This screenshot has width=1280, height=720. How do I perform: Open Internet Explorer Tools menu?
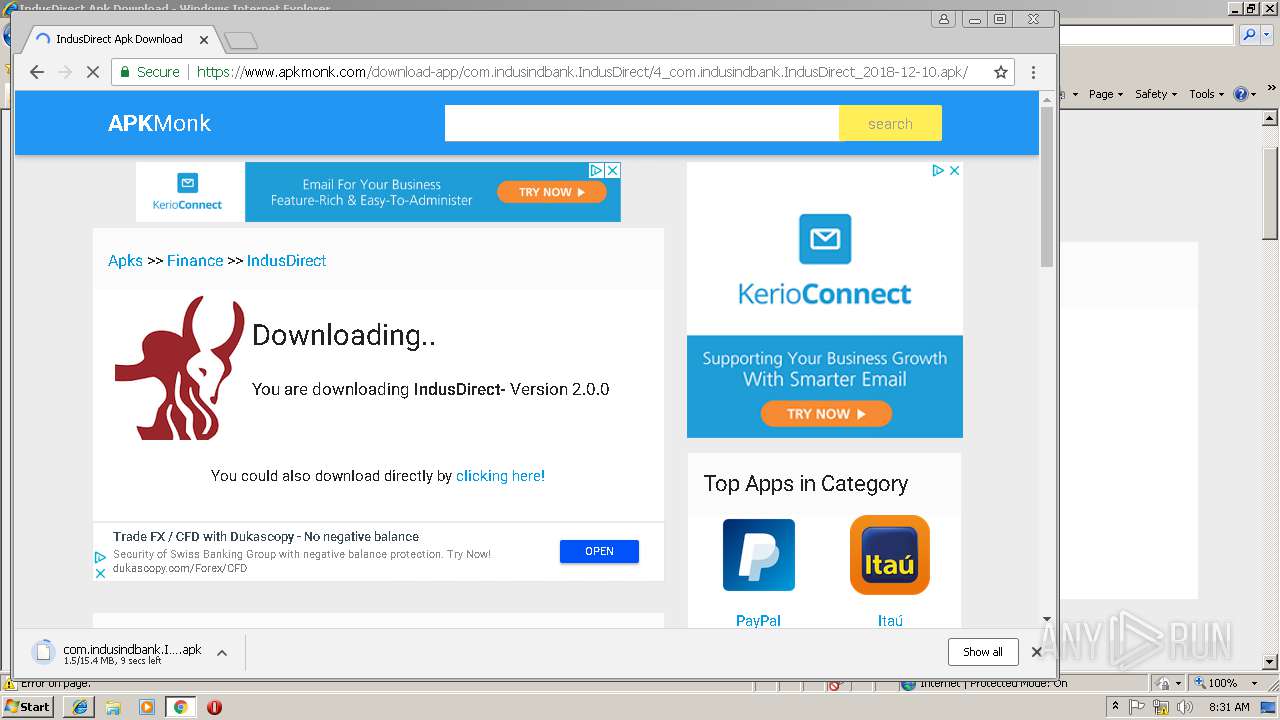point(1206,94)
